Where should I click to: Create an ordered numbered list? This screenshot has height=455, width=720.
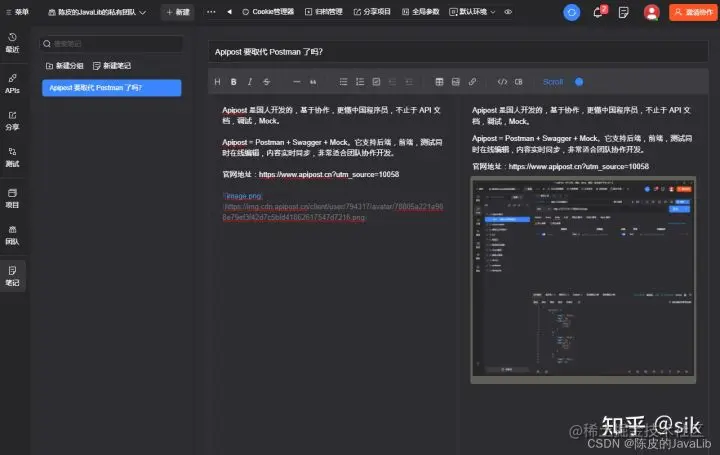tap(360, 82)
